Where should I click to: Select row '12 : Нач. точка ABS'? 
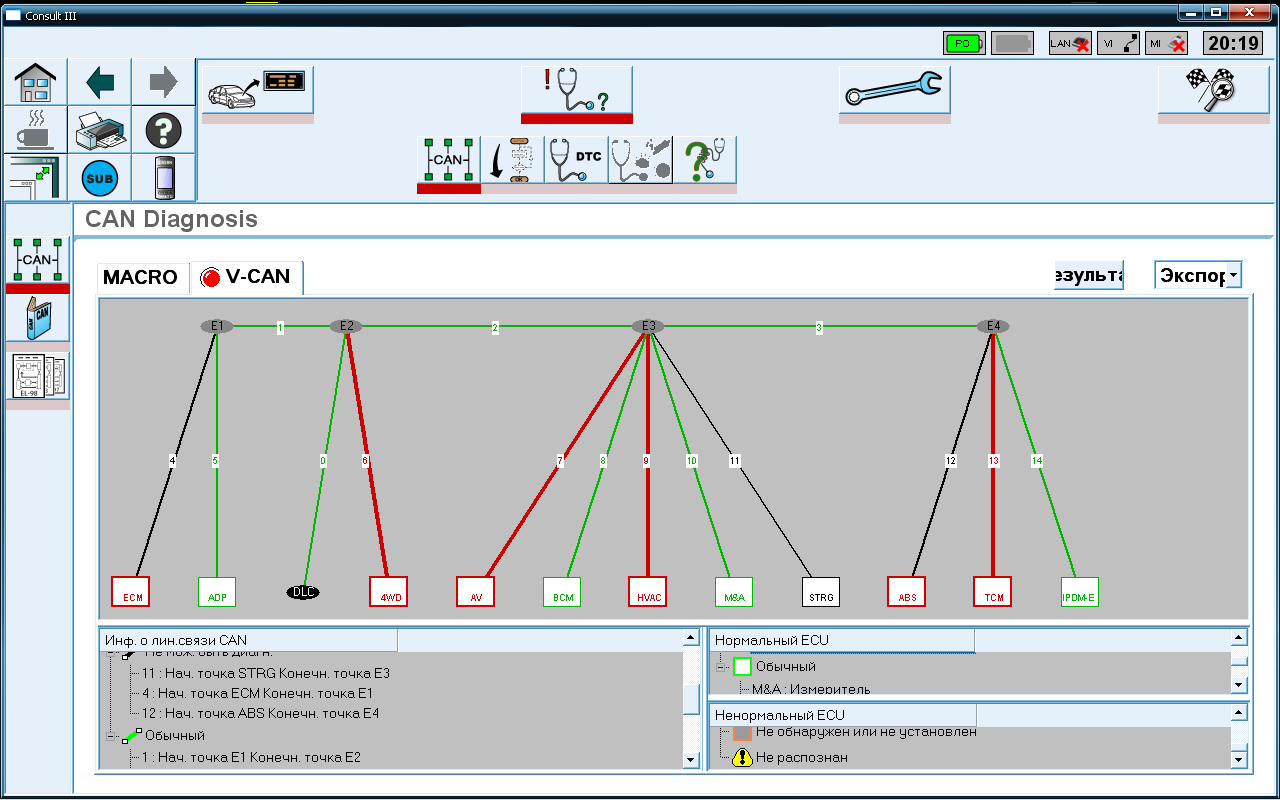tap(260, 713)
